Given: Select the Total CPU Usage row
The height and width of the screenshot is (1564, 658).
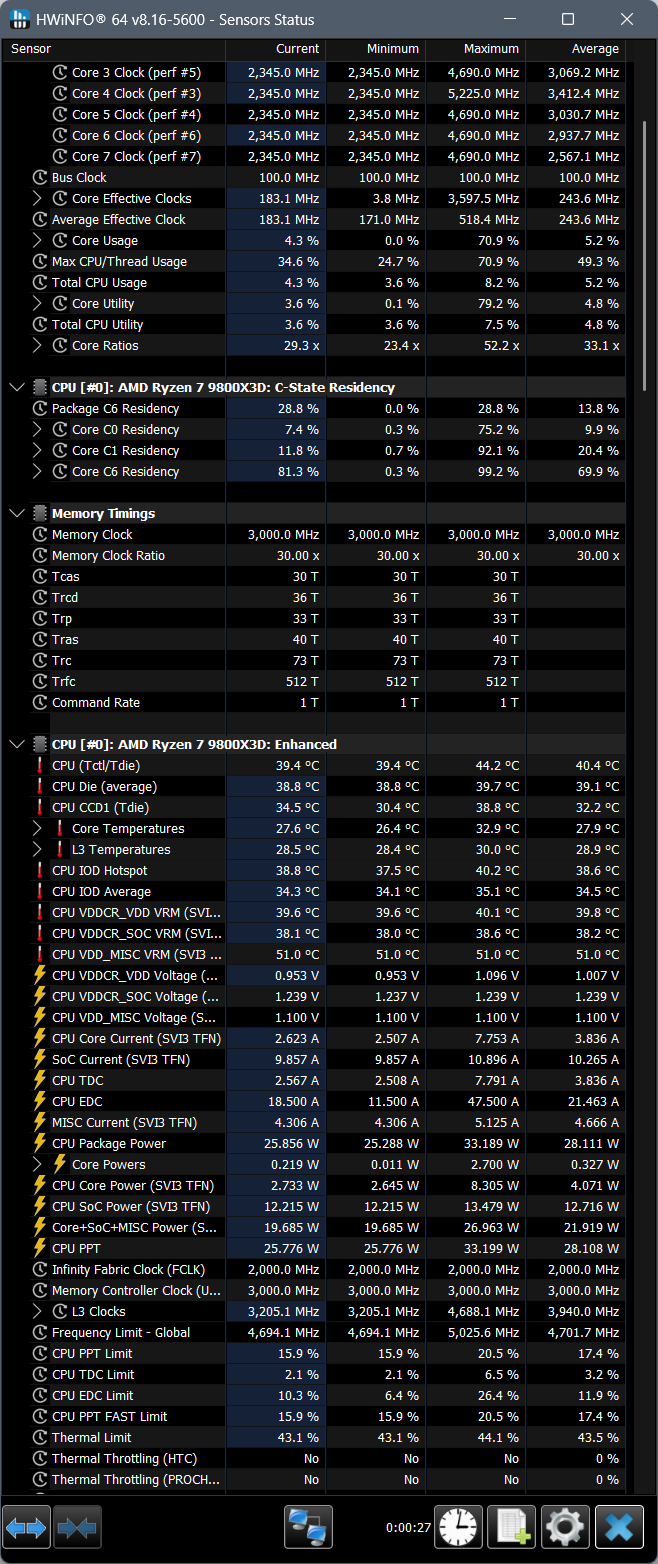Looking at the screenshot, I should (x=314, y=282).
